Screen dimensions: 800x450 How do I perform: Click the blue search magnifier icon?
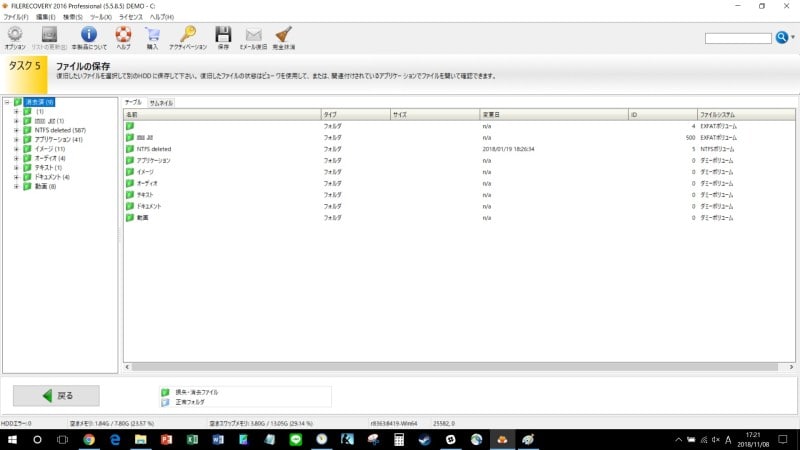(782, 38)
